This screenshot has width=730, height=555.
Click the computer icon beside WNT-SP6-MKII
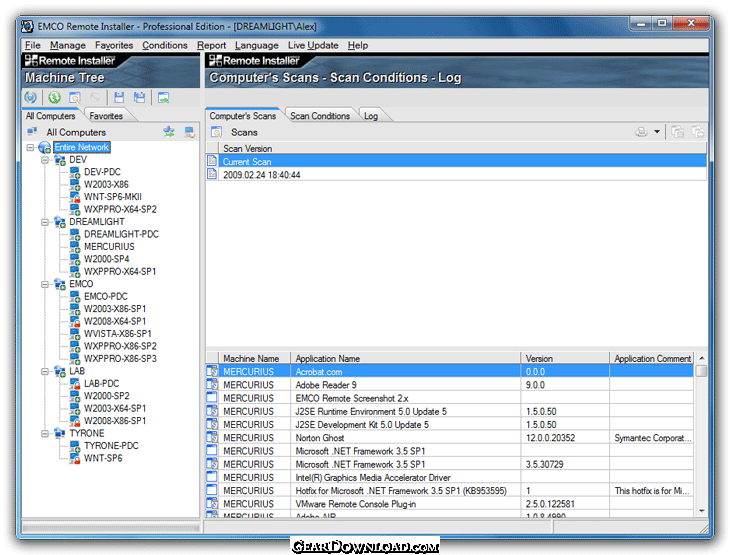point(74,197)
